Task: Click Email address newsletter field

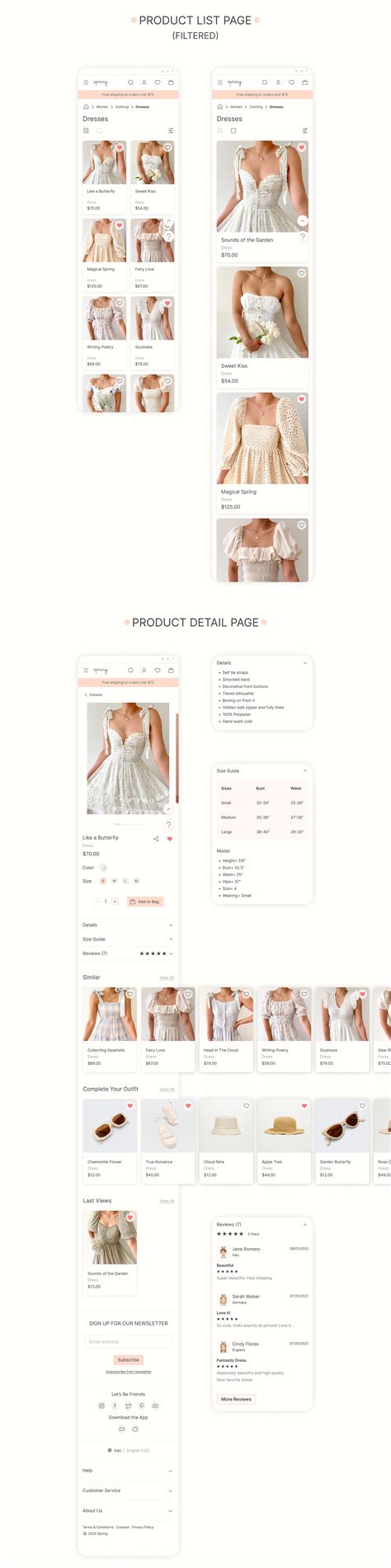Action: [x=128, y=1342]
